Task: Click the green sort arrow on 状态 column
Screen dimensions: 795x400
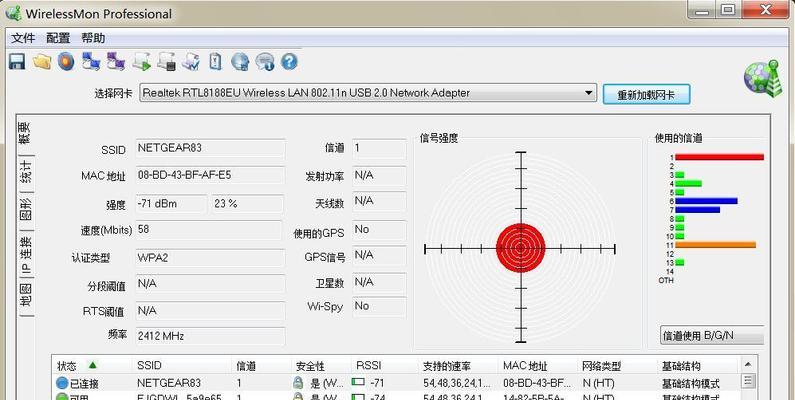Action: tap(92, 365)
